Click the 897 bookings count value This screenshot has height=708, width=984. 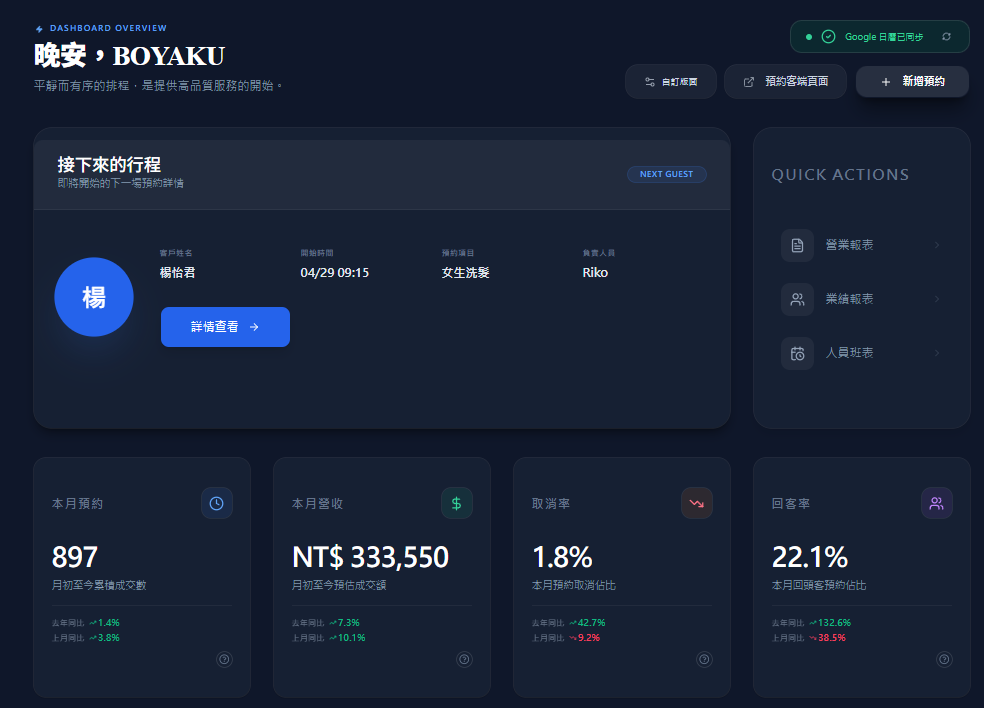click(75, 557)
